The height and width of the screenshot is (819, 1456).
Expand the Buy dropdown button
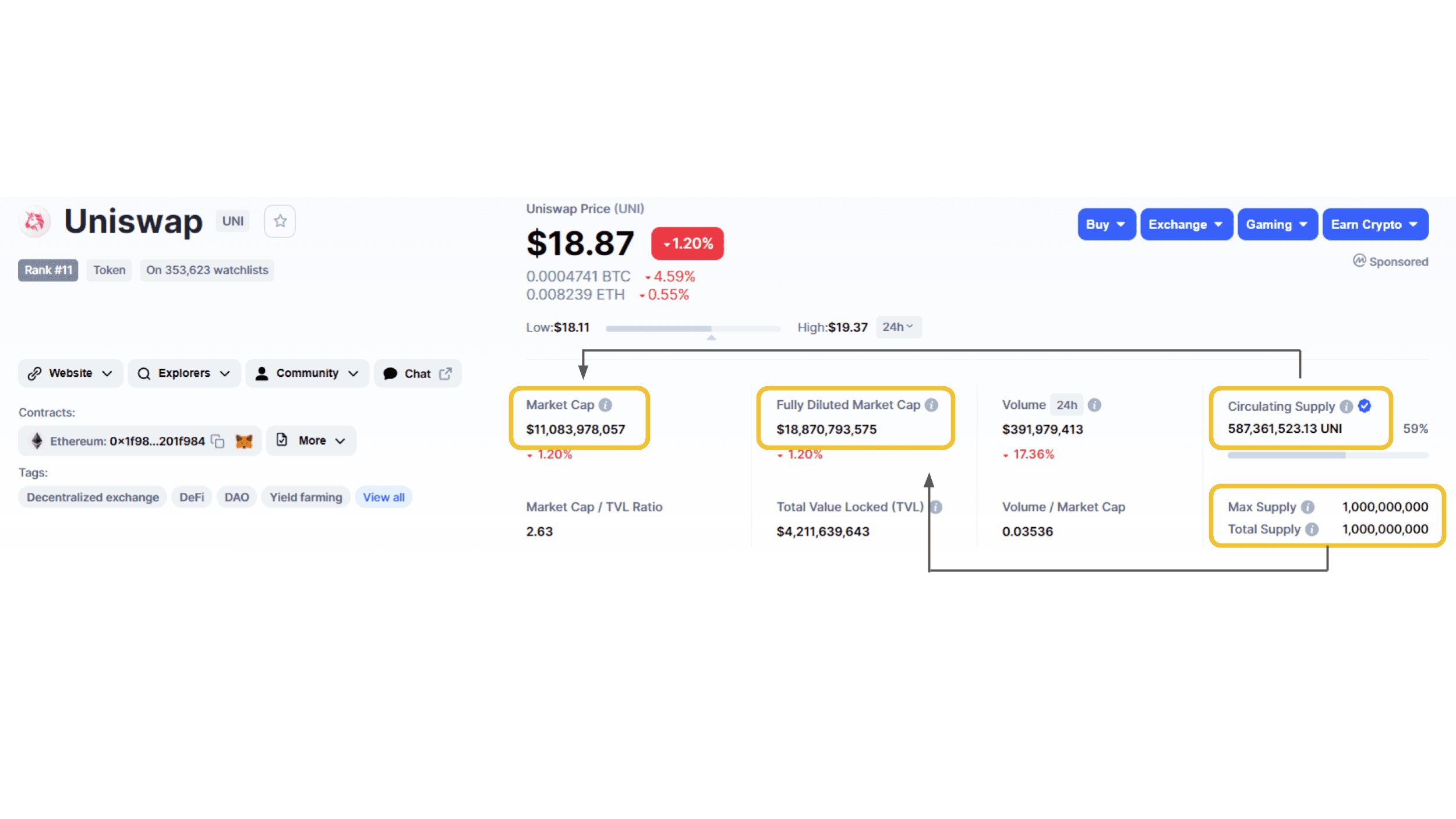click(x=1104, y=224)
